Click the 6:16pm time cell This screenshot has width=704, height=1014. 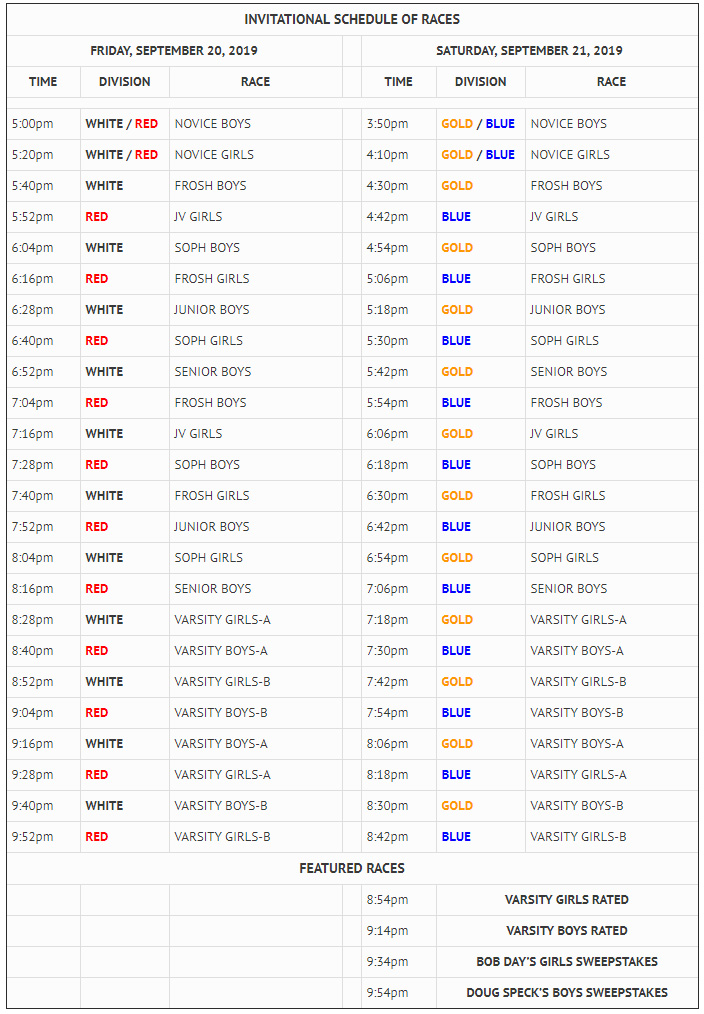[44, 279]
